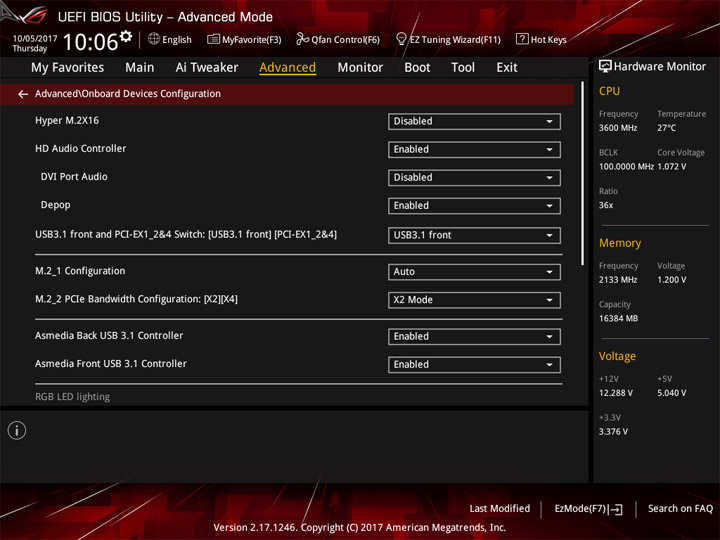Viewport: 720px width, 540px height.
Task: Click the info icon in help area
Action: click(17, 430)
